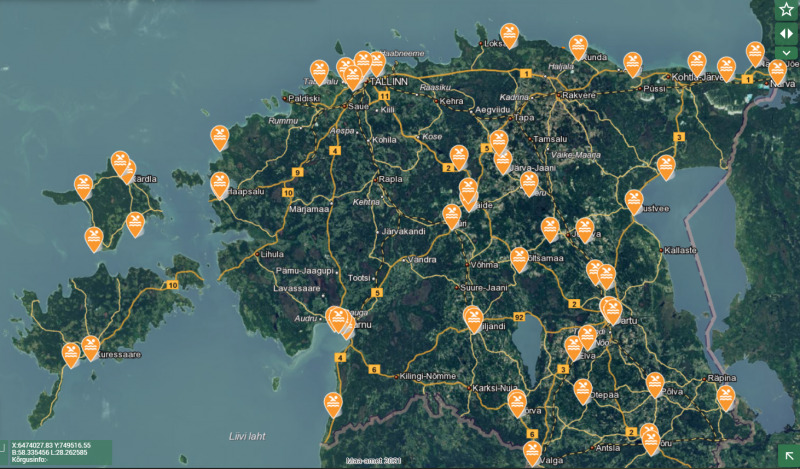
Task: Click the coordinates info panel
Action: point(56,452)
